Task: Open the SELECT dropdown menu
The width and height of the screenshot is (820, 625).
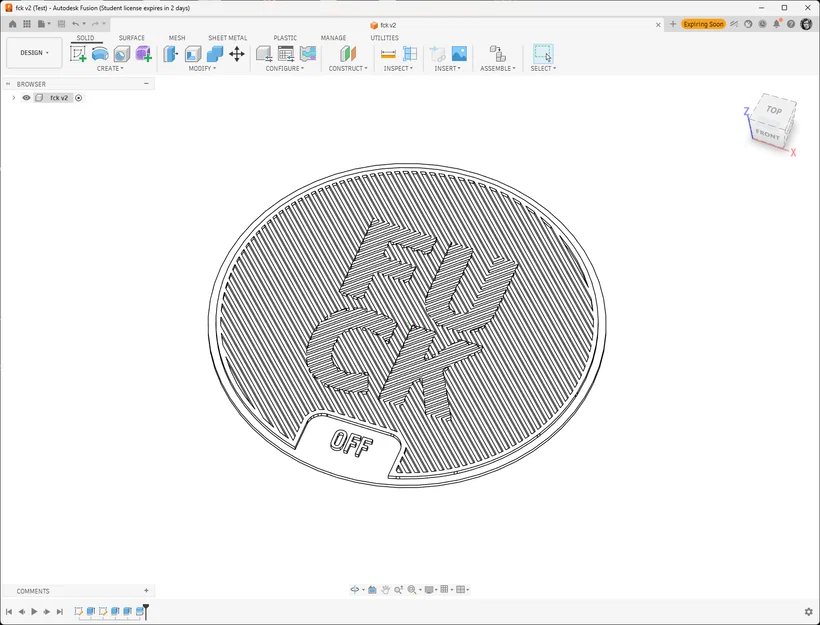Action: (543, 69)
